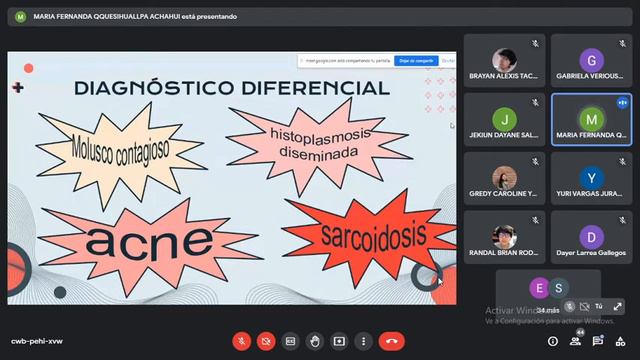
Task: Raise your hand
Action: (x=315, y=341)
